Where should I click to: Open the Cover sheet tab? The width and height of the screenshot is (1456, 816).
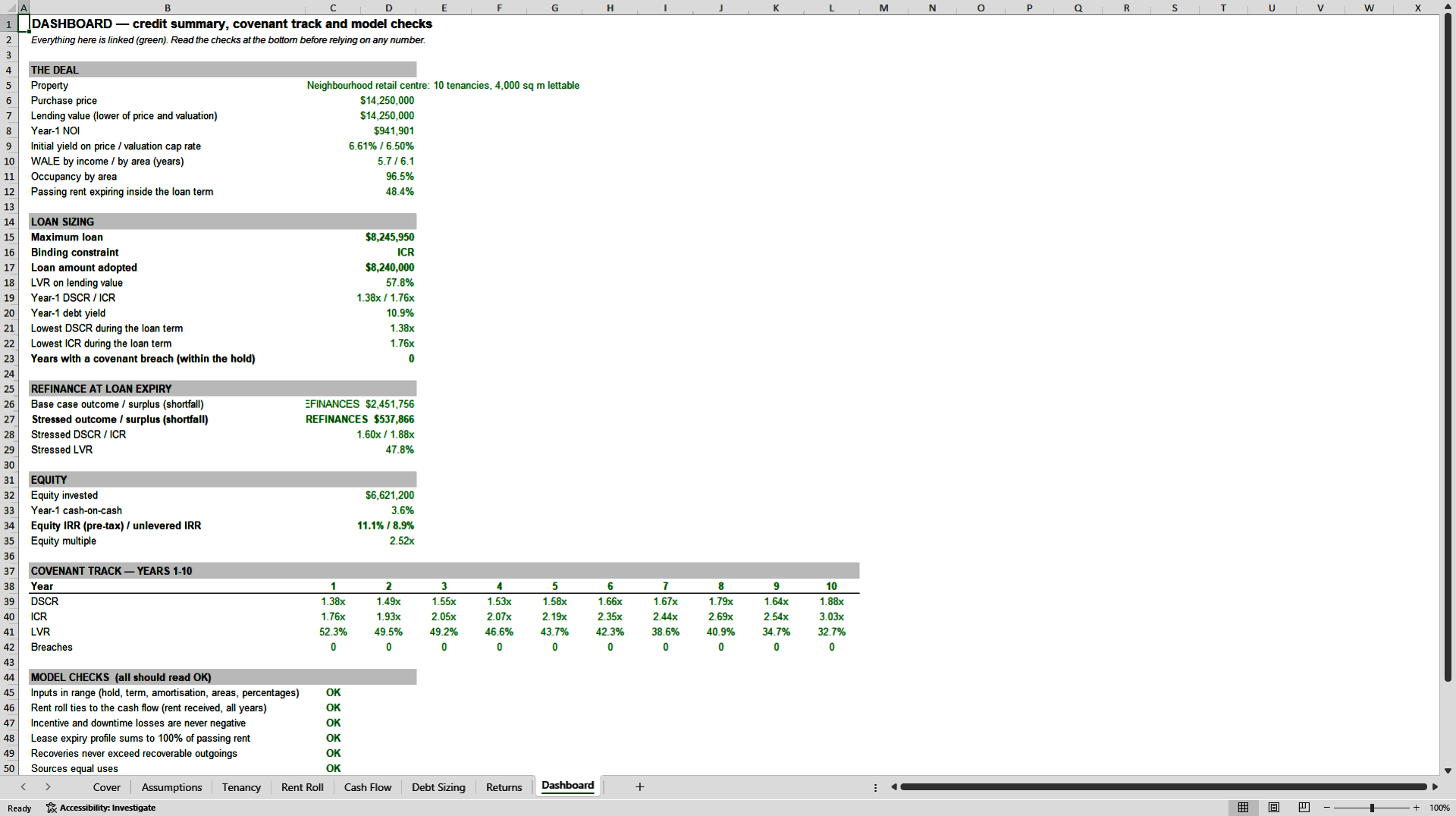(x=106, y=787)
